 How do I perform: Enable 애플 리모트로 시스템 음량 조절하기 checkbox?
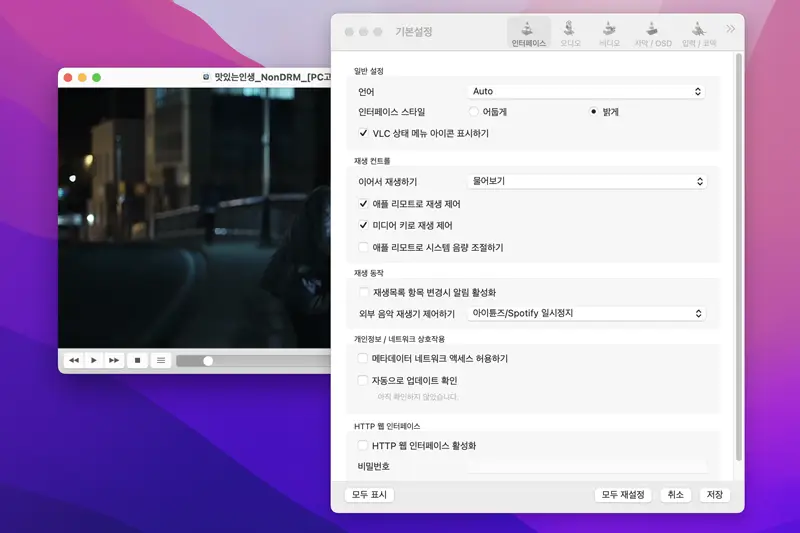click(364, 247)
